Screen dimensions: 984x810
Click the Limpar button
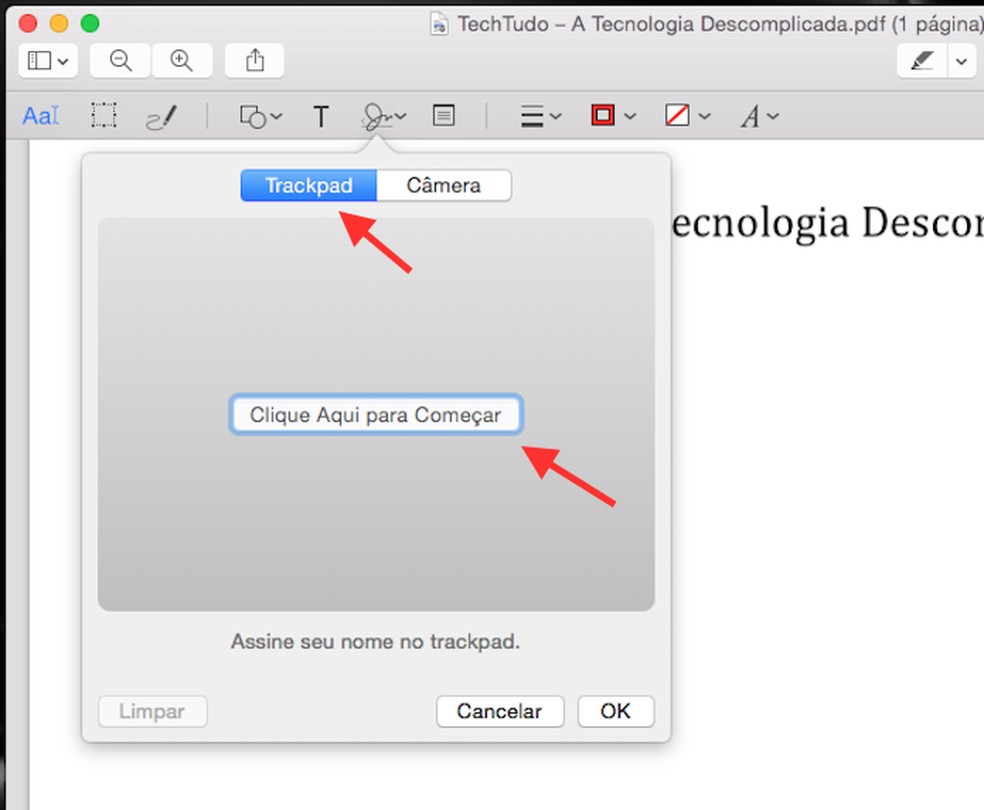[x=152, y=711]
